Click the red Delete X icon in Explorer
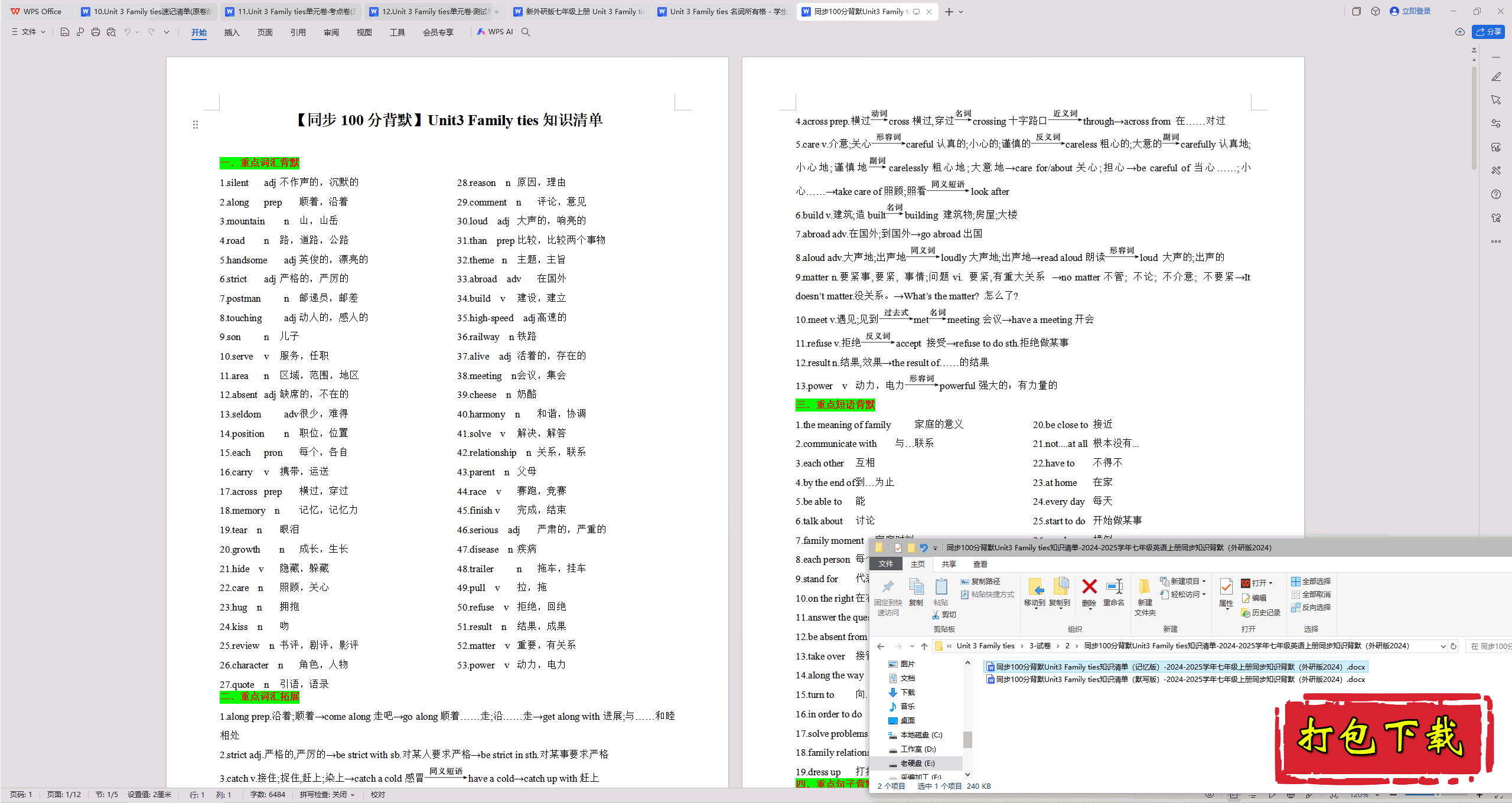Image resolution: width=1512 pixels, height=803 pixels. click(x=1089, y=586)
